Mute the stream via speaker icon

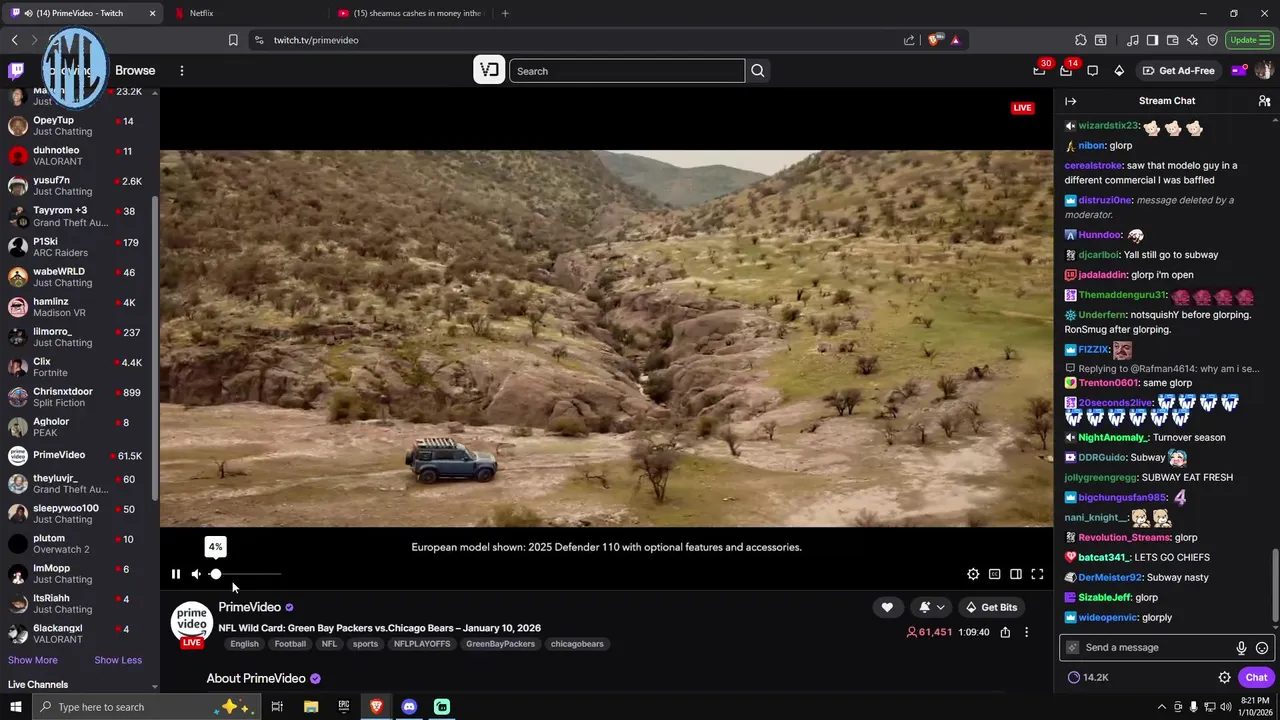[x=196, y=574]
